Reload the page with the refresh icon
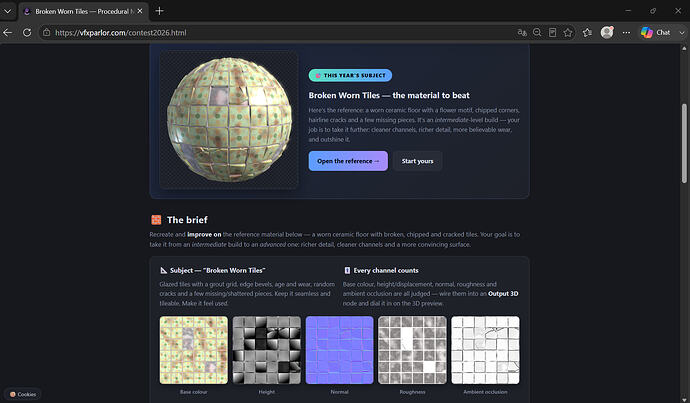690x403 pixels. tap(27, 33)
